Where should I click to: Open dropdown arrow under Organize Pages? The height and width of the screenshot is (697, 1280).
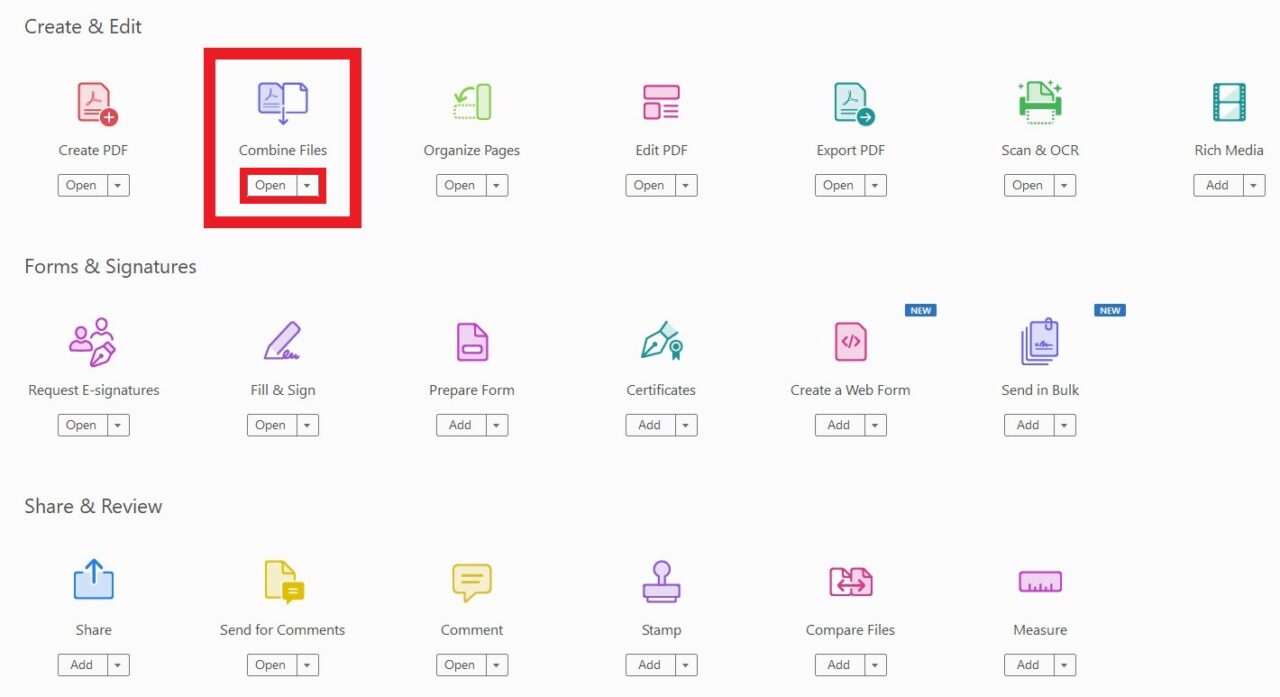tap(496, 185)
